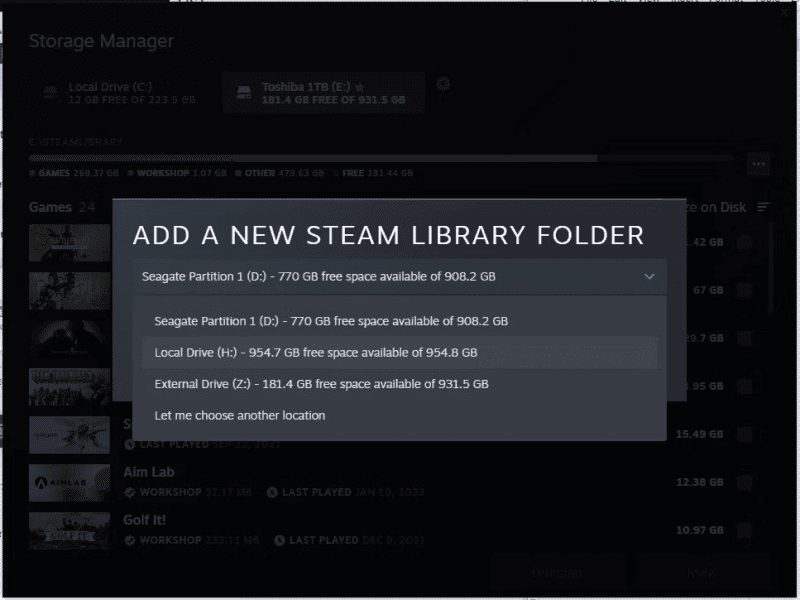Screen dimensions: 800x600
Task: Click the default-drive star icon on Toshiba
Action: (x=359, y=87)
